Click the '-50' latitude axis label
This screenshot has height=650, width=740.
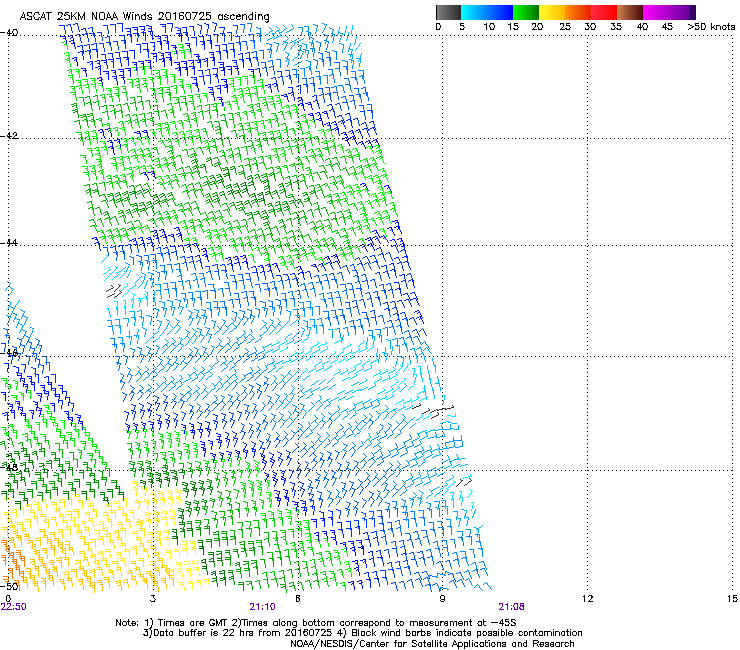[x=10, y=586]
